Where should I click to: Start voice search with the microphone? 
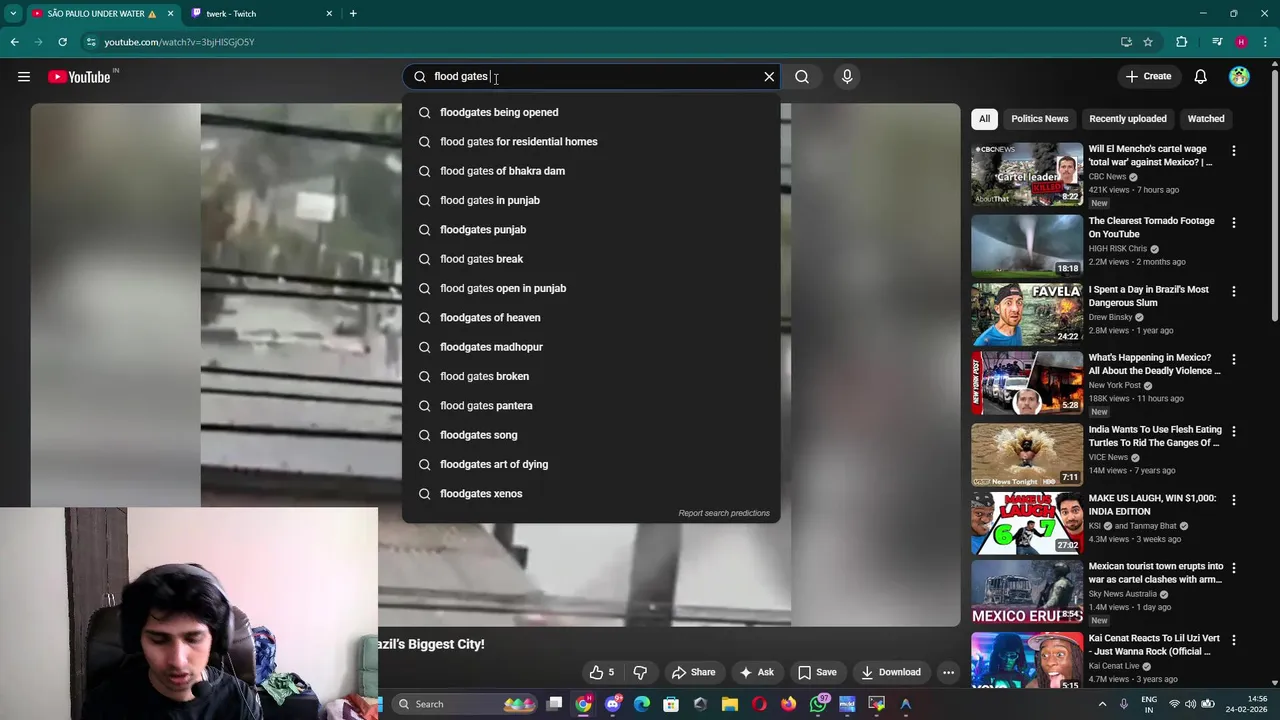847,77
